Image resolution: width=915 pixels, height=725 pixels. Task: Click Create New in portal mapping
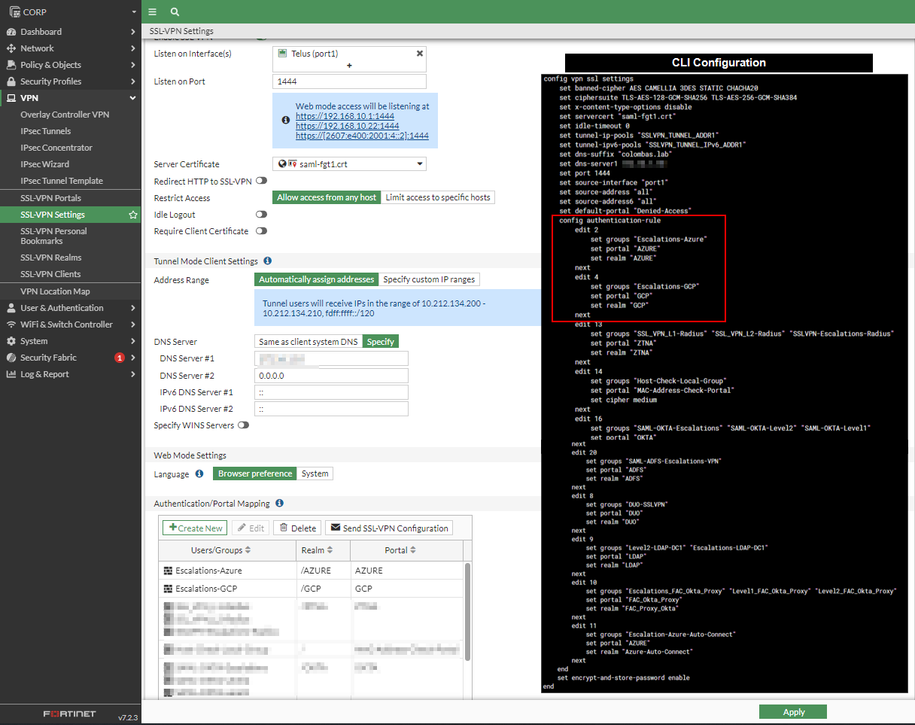click(x=195, y=528)
